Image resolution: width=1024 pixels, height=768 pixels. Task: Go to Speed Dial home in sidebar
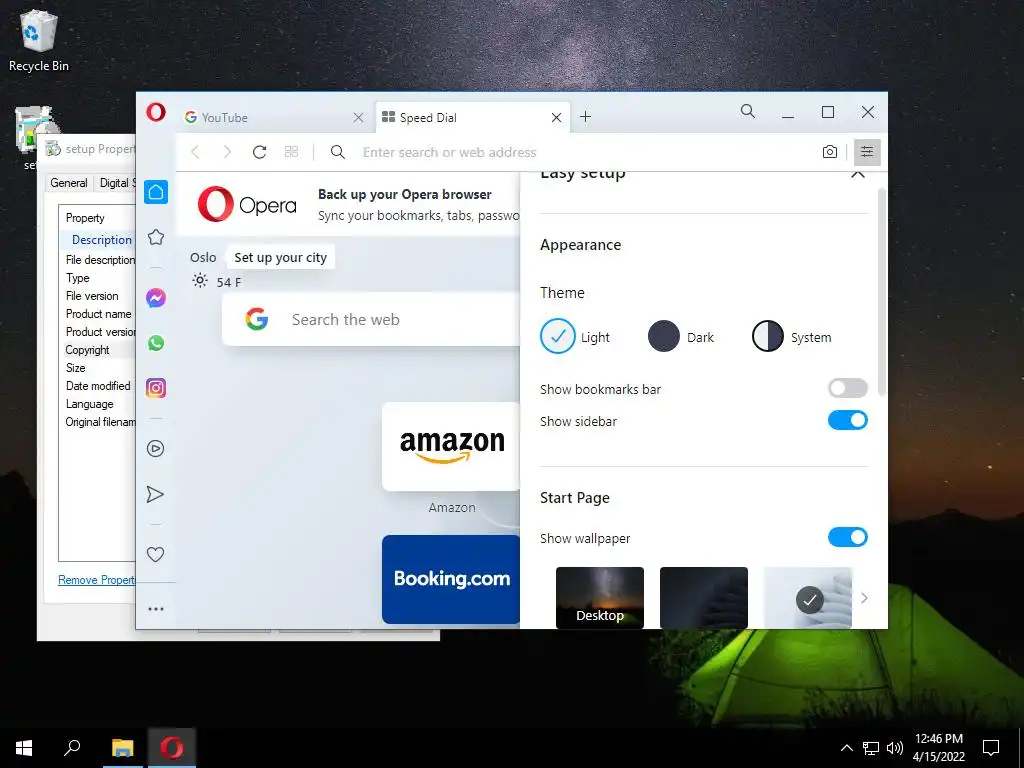click(x=156, y=192)
